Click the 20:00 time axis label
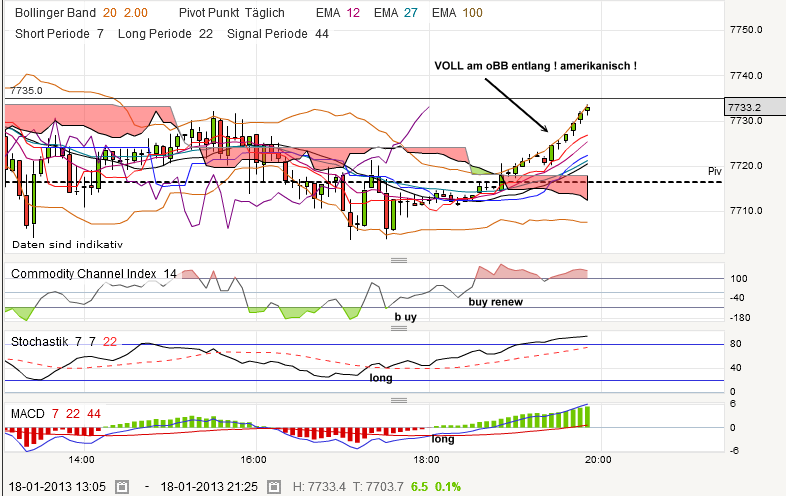Image resolution: width=786 pixels, height=496 pixels. coord(598,460)
